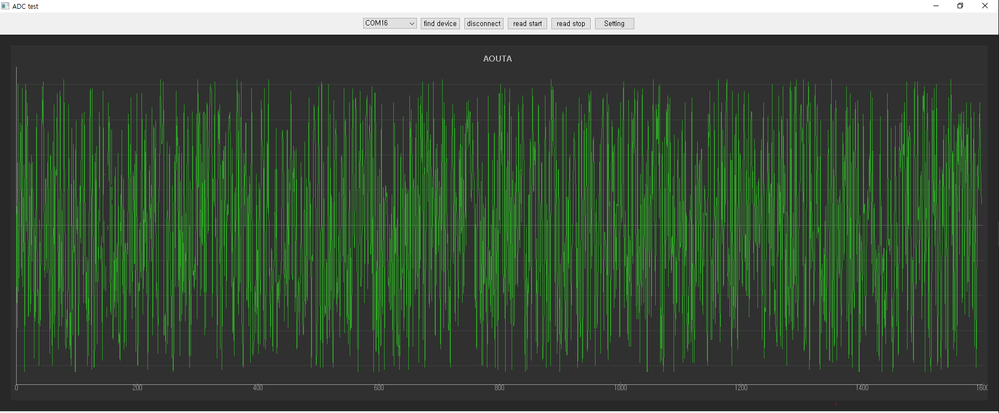
Task: Click the 800 x-axis tick label
Action: coord(500,388)
